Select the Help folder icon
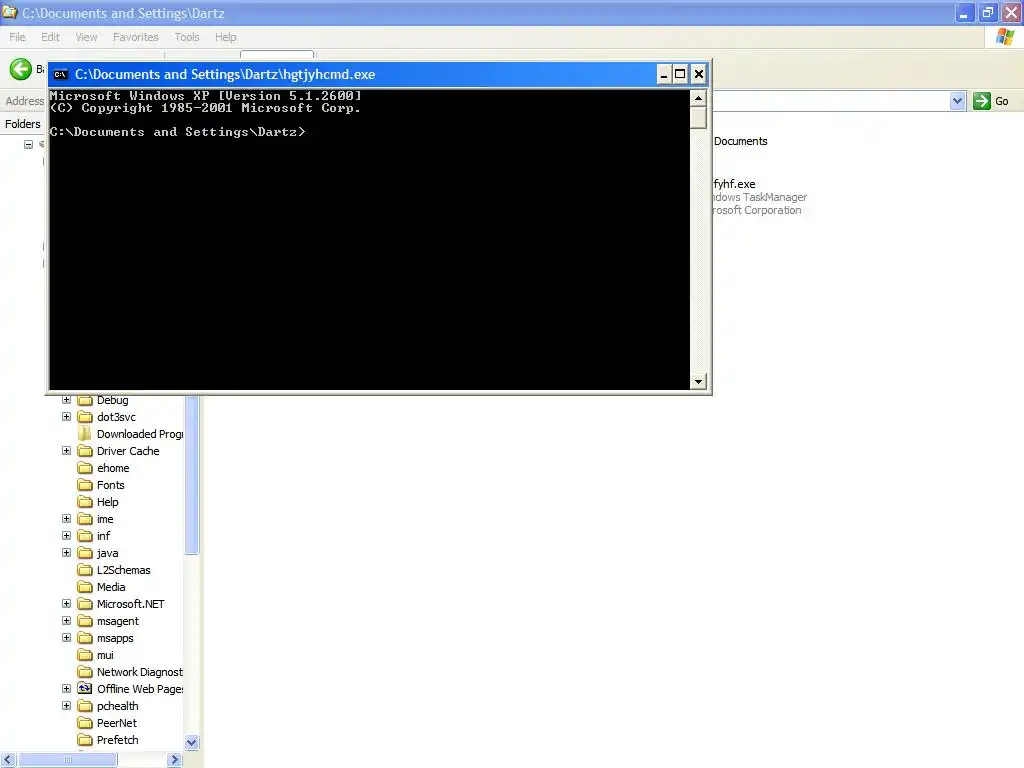Screen dimensions: 1024x768 pyautogui.click(x=85, y=502)
